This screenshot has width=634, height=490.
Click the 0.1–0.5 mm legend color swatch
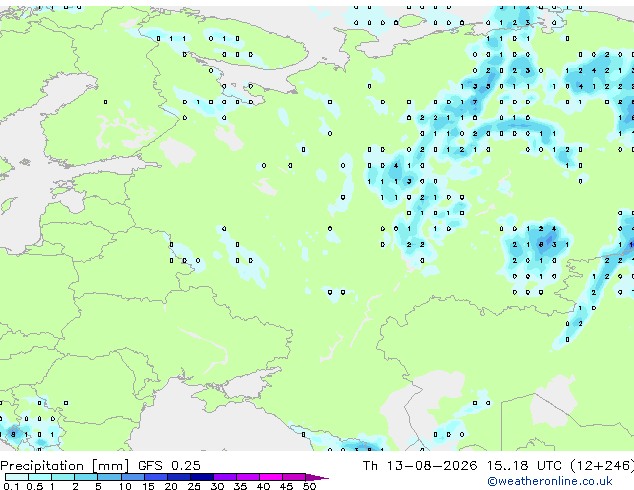click(x=17, y=477)
